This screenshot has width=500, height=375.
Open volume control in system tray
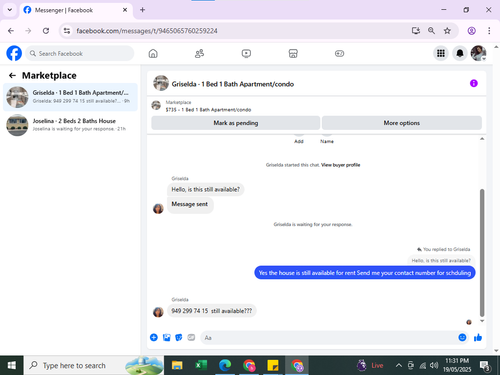point(434,366)
